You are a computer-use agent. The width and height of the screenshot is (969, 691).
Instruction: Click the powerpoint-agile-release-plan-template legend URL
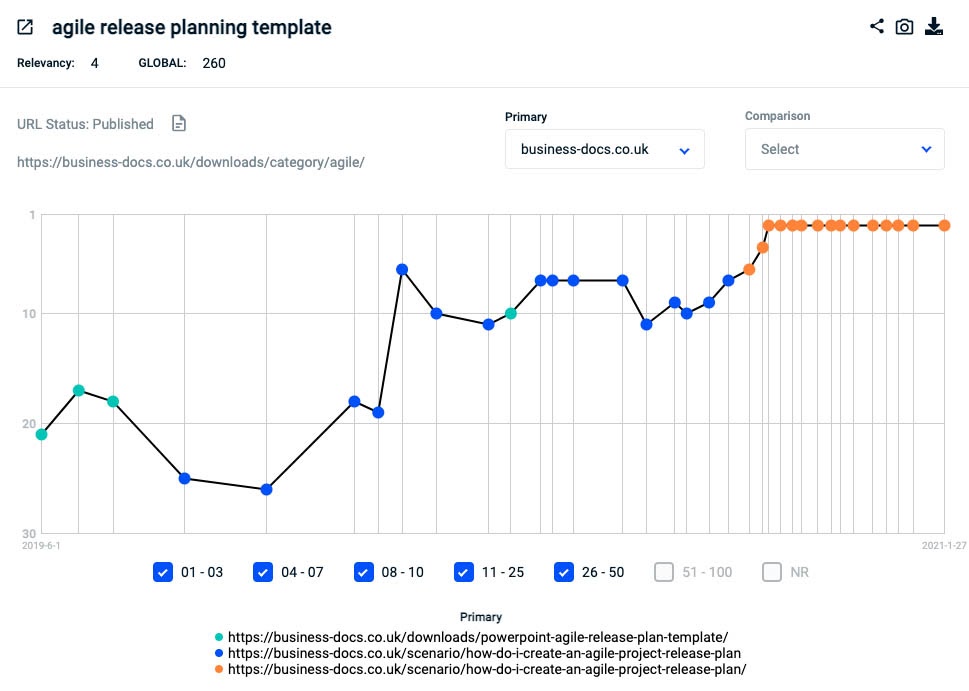pyautogui.click(x=478, y=636)
